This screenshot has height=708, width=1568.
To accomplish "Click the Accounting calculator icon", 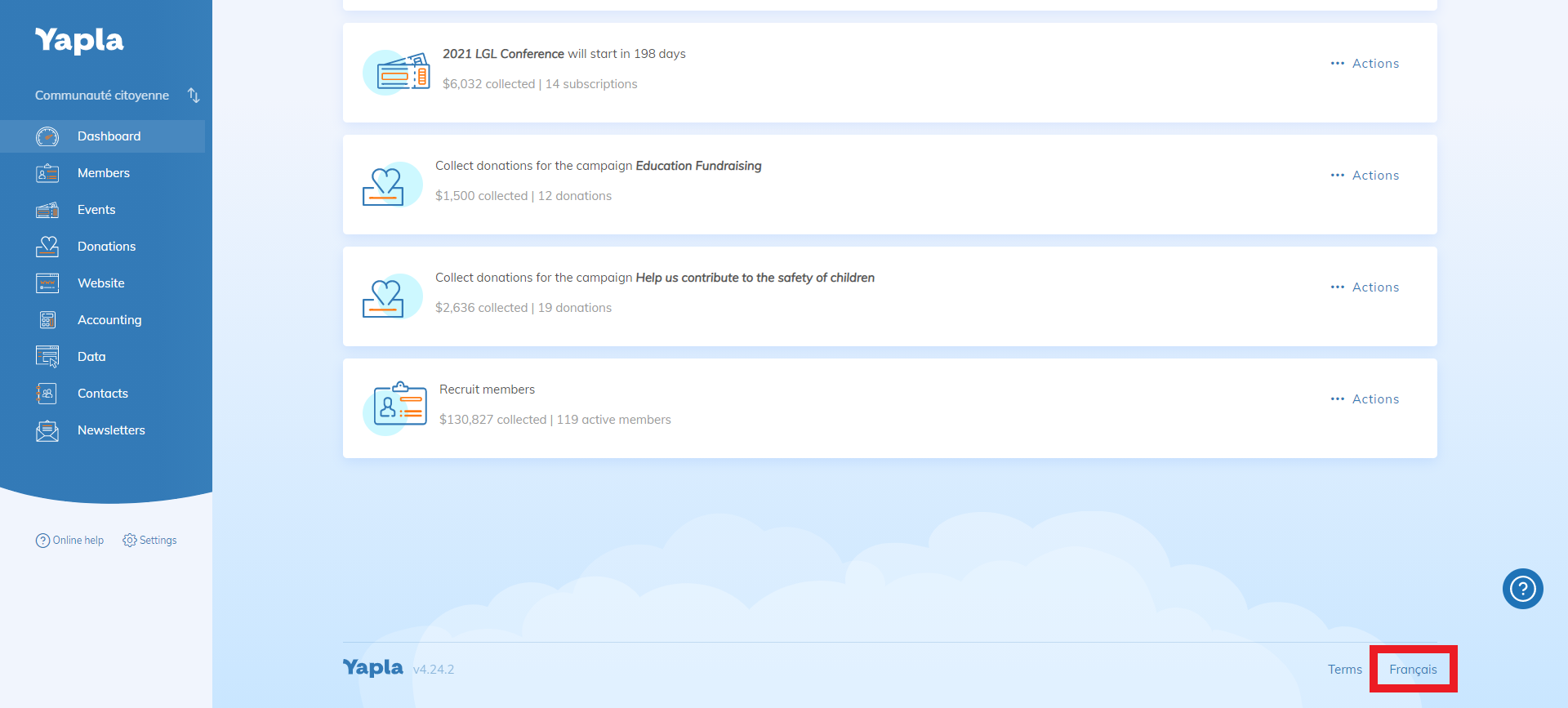I will [47, 320].
